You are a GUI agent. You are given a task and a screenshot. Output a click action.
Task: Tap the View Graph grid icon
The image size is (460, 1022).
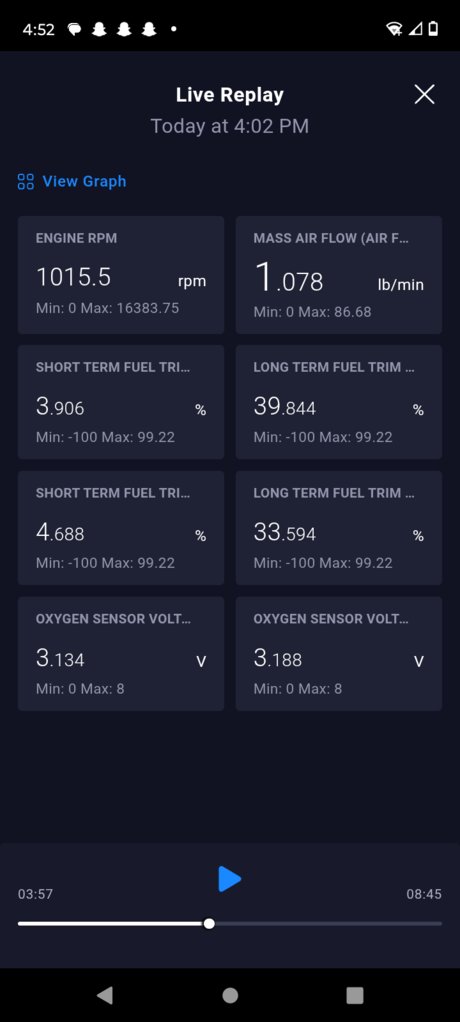point(25,181)
